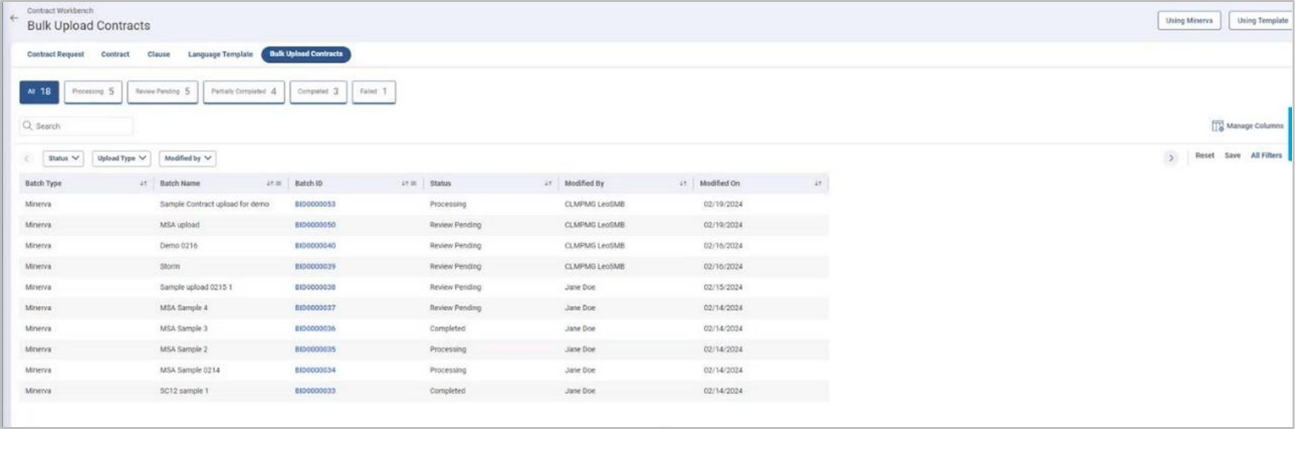Open the Language Template tab

(x=220, y=54)
